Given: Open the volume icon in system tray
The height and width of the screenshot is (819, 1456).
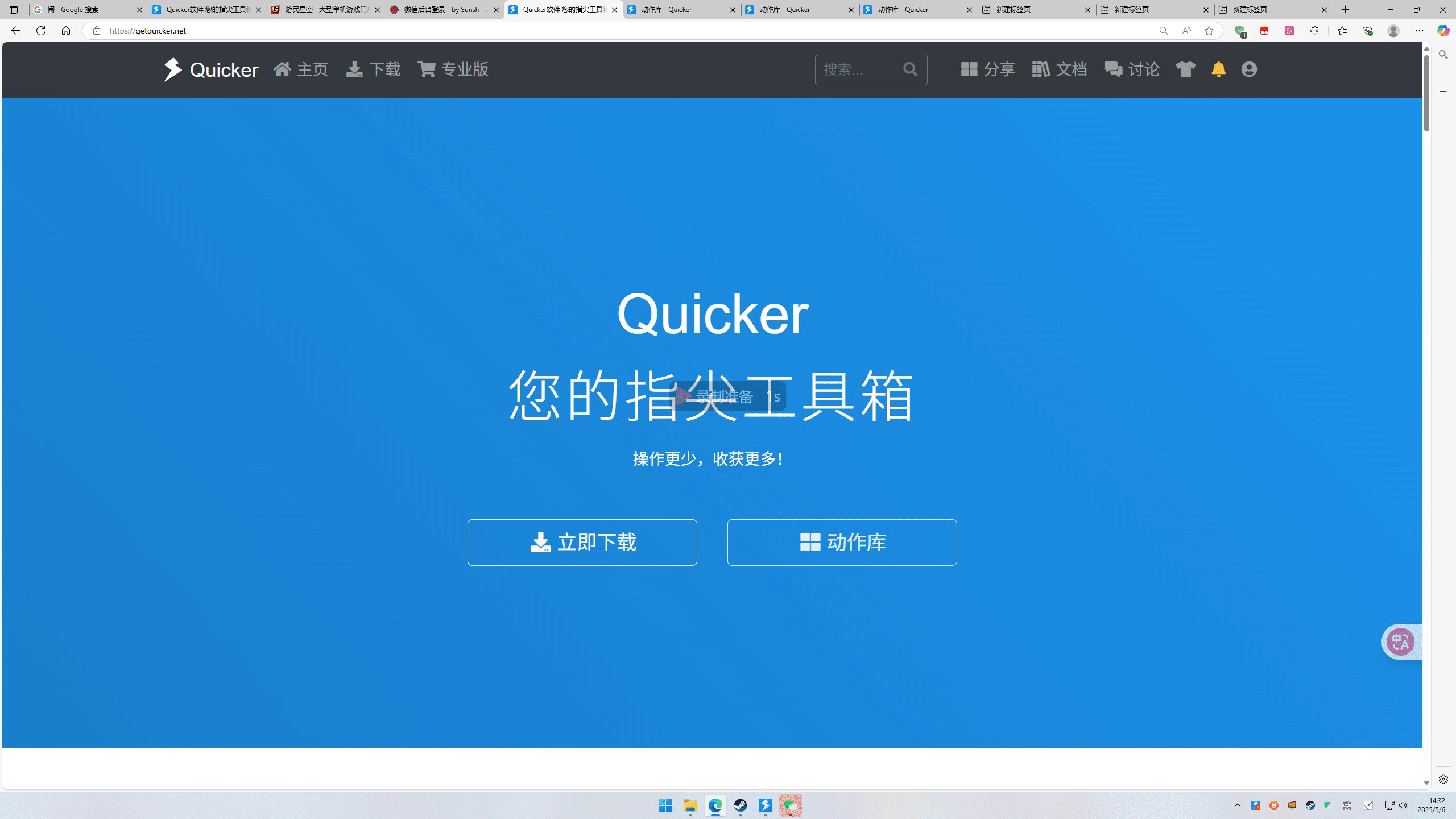Looking at the screenshot, I should pyautogui.click(x=1403, y=805).
